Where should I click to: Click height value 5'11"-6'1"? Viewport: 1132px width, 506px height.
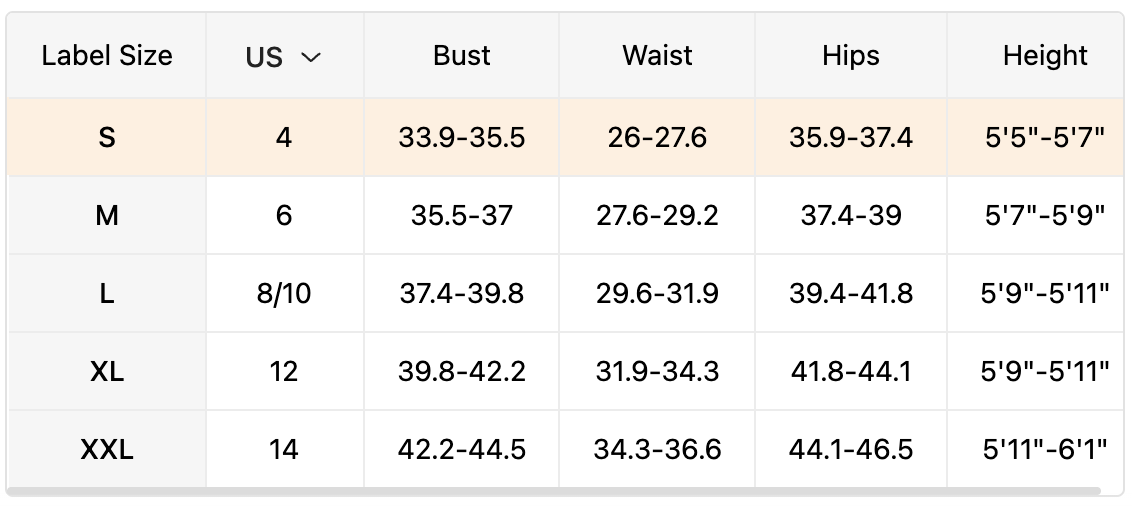[1045, 449]
